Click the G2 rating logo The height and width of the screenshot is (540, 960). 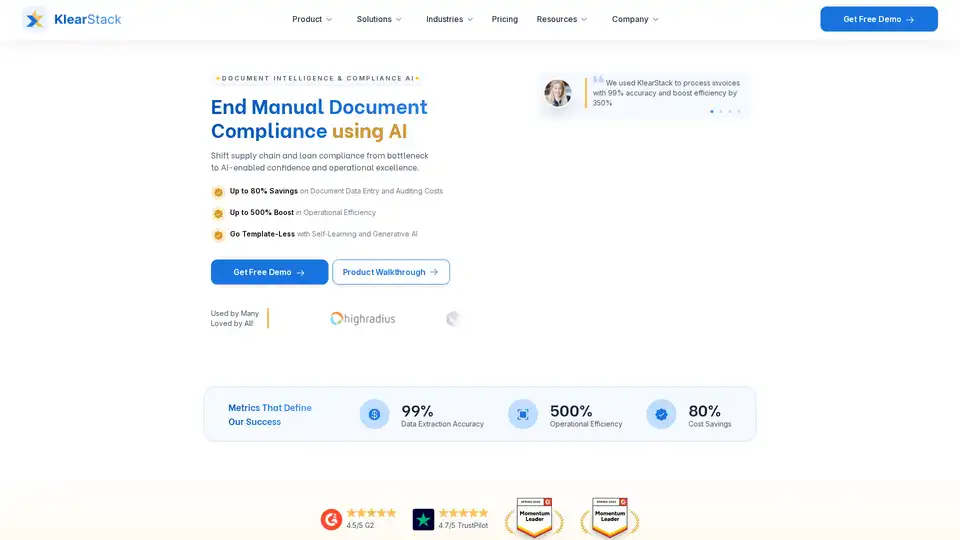point(331,519)
